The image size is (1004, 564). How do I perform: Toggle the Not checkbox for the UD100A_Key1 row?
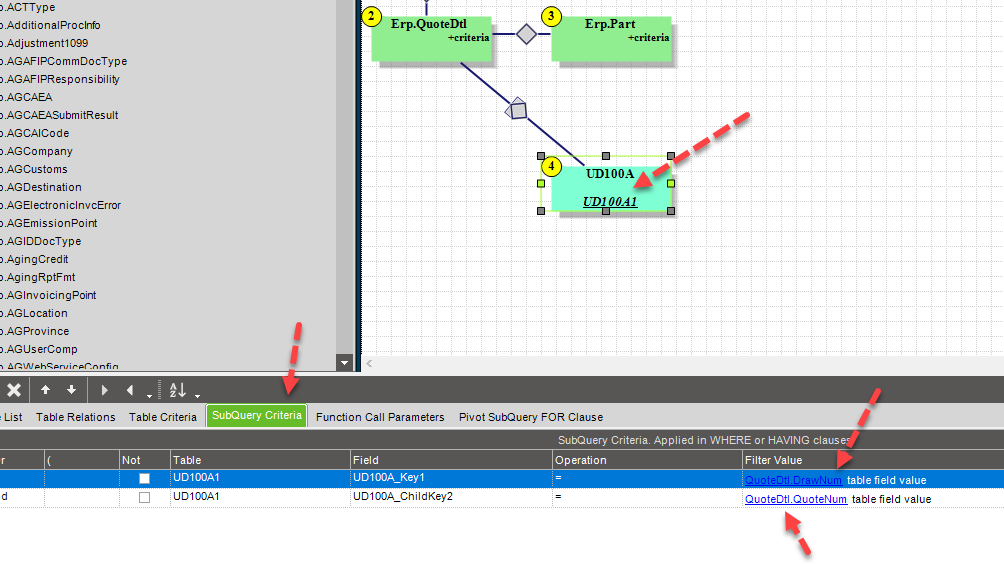[x=145, y=478]
